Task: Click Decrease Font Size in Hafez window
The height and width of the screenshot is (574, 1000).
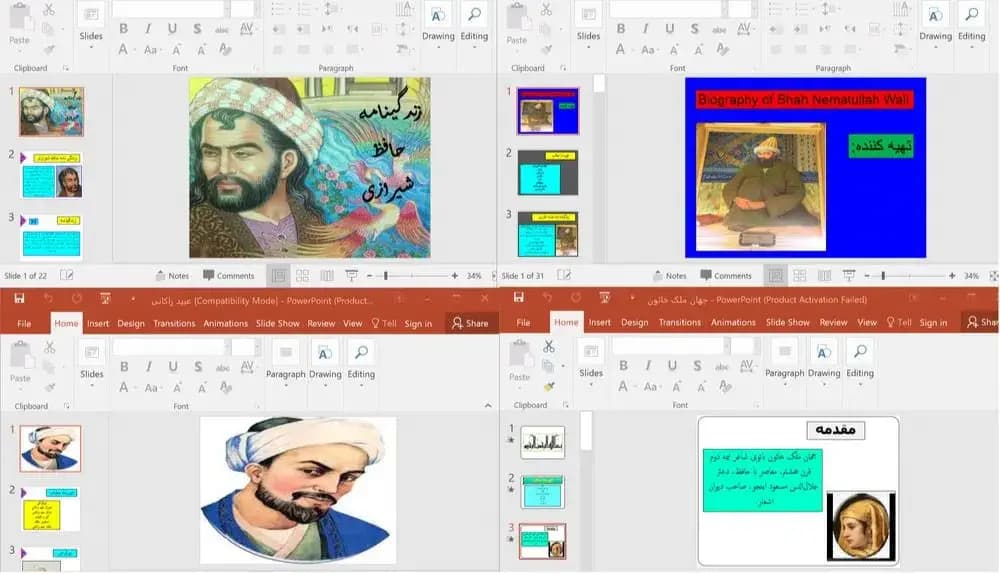Action: pos(202,50)
